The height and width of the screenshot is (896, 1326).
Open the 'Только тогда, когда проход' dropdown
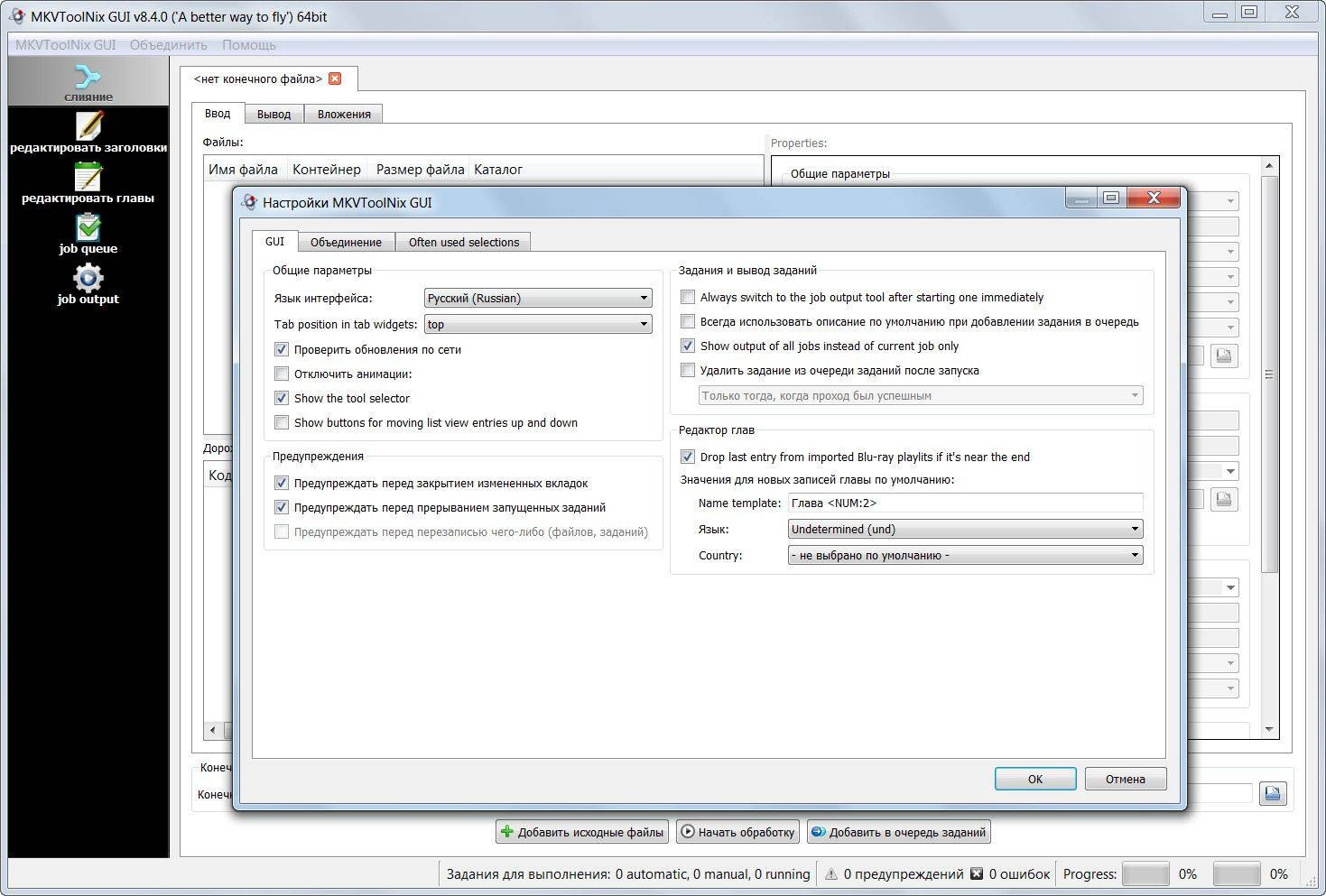pos(921,395)
